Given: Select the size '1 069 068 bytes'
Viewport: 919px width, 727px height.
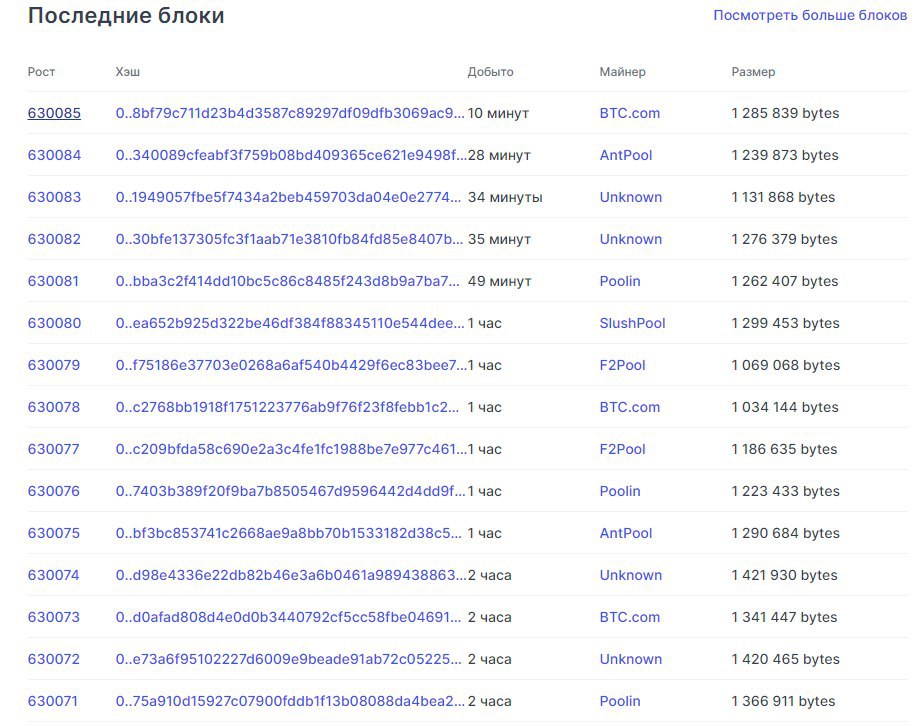Looking at the screenshot, I should pyautogui.click(x=785, y=365).
